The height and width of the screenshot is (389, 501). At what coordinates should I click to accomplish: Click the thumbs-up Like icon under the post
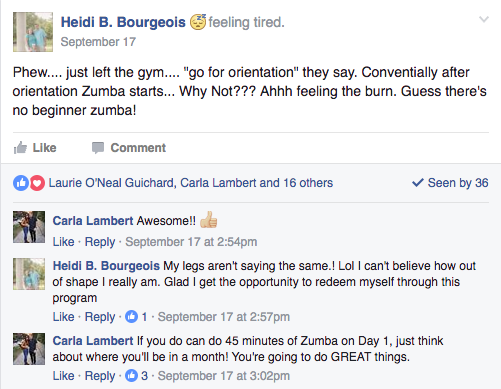(x=20, y=148)
